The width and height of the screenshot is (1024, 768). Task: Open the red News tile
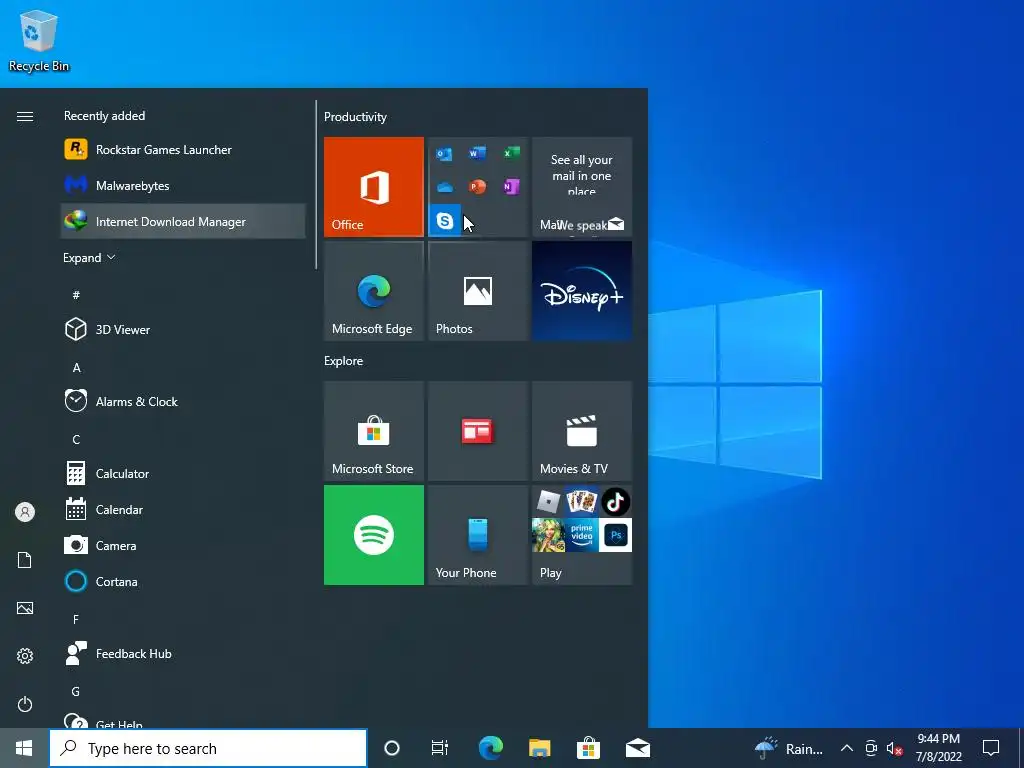point(478,431)
